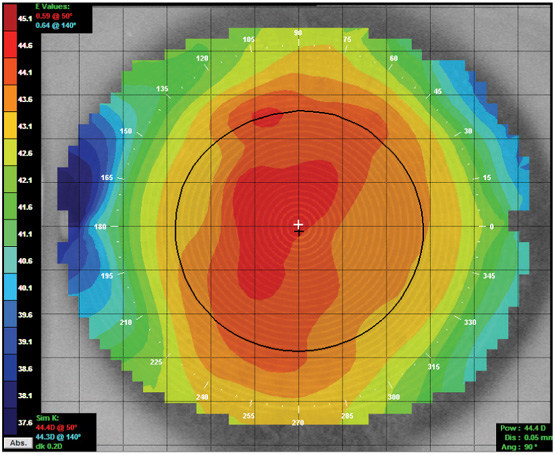This screenshot has height=455, width=555.
Task: Pick the 43.1 yellow scale swatch
Action: pyautogui.click(x=10, y=126)
